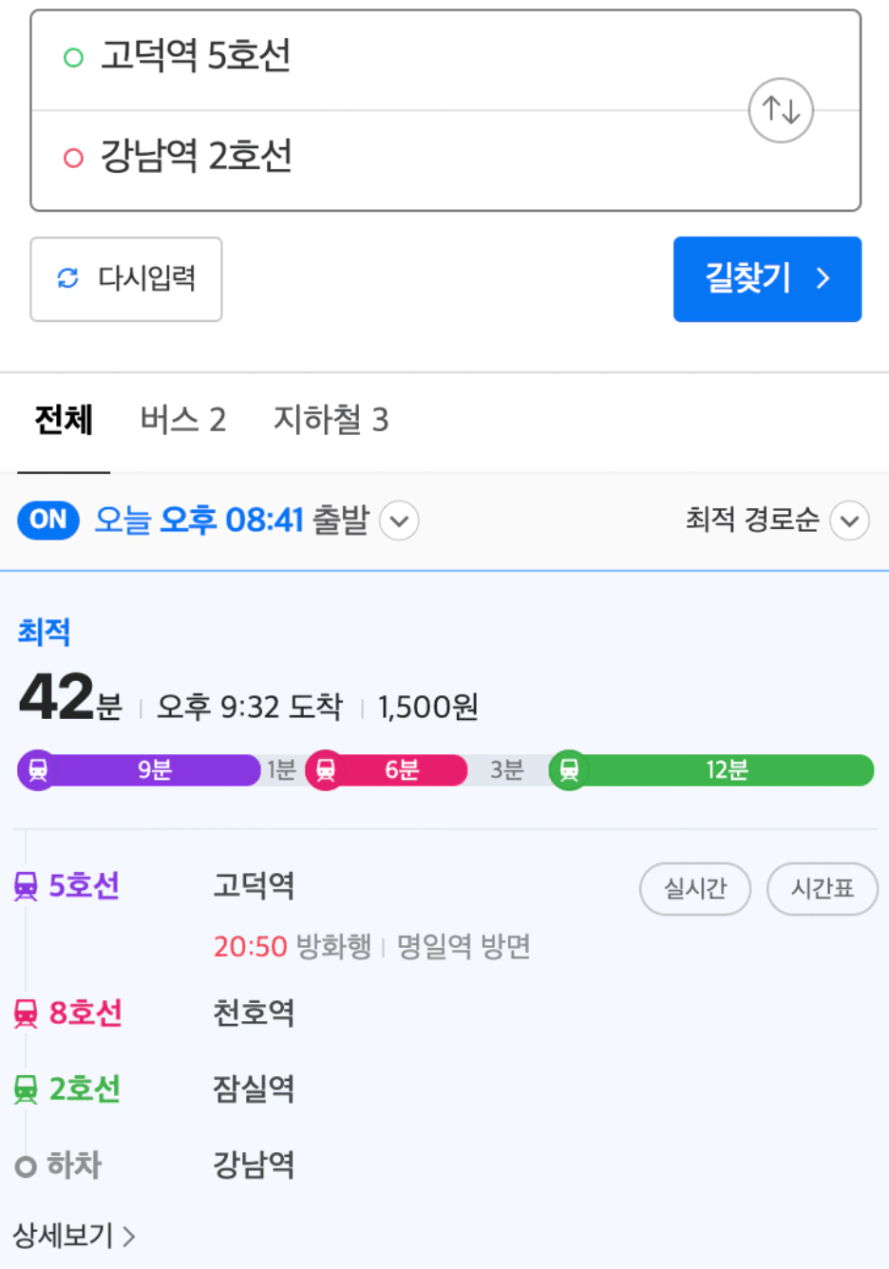Swap origin and destination with arrows icon

click(x=781, y=110)
